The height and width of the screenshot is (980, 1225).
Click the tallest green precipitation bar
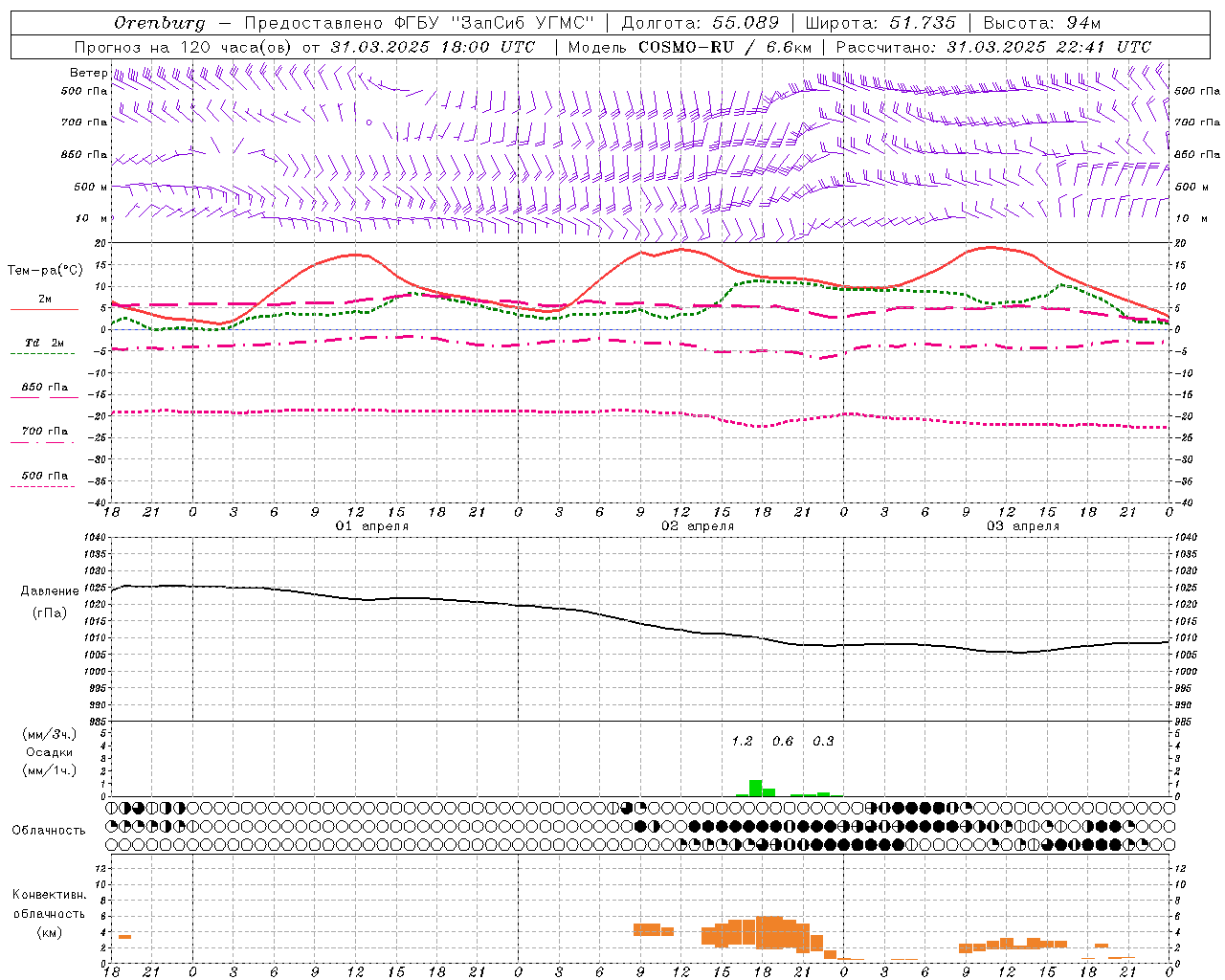click(755, 789)
